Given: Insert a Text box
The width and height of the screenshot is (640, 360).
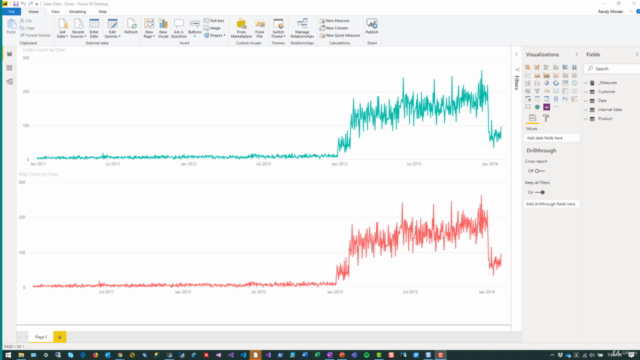Looking at the screenshot, I should 214,20.
